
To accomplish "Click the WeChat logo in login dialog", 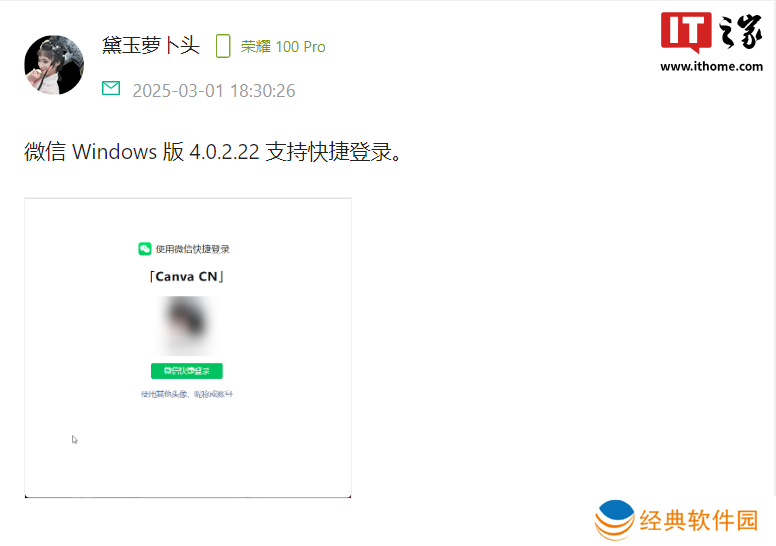I will click(145, 248).
